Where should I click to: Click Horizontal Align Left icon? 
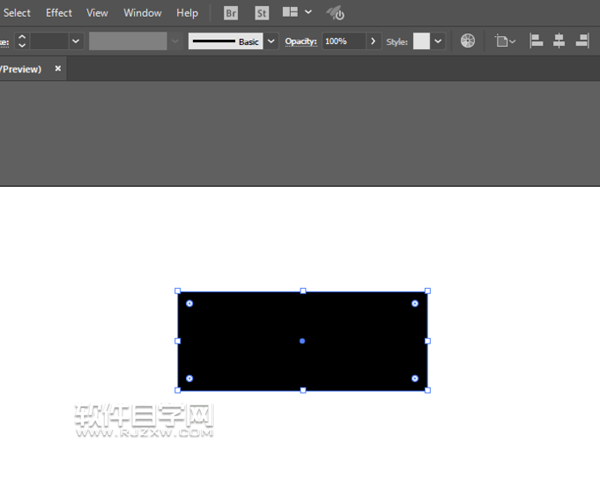click(536, 41)
